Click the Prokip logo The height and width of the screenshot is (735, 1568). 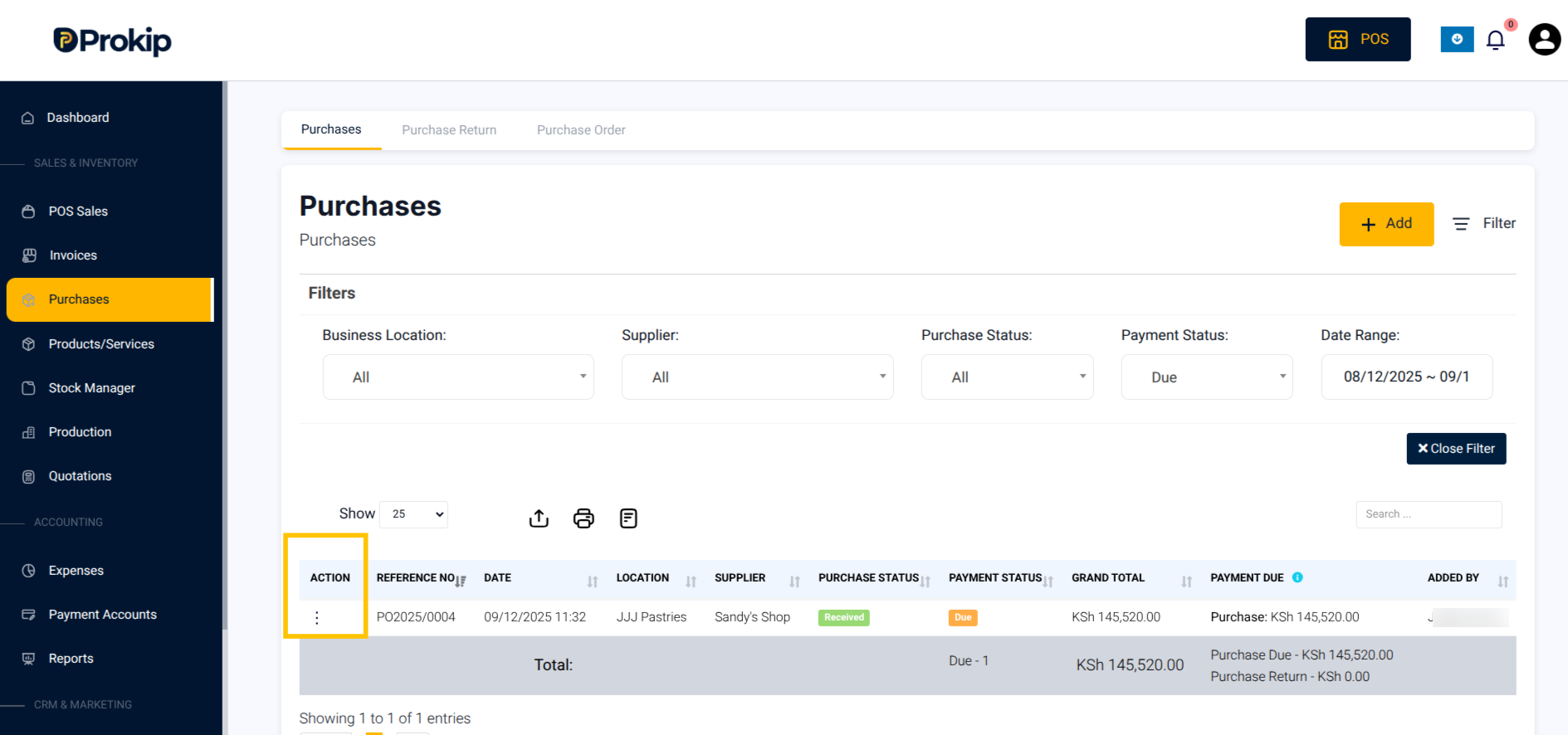[x=112, y=41]
